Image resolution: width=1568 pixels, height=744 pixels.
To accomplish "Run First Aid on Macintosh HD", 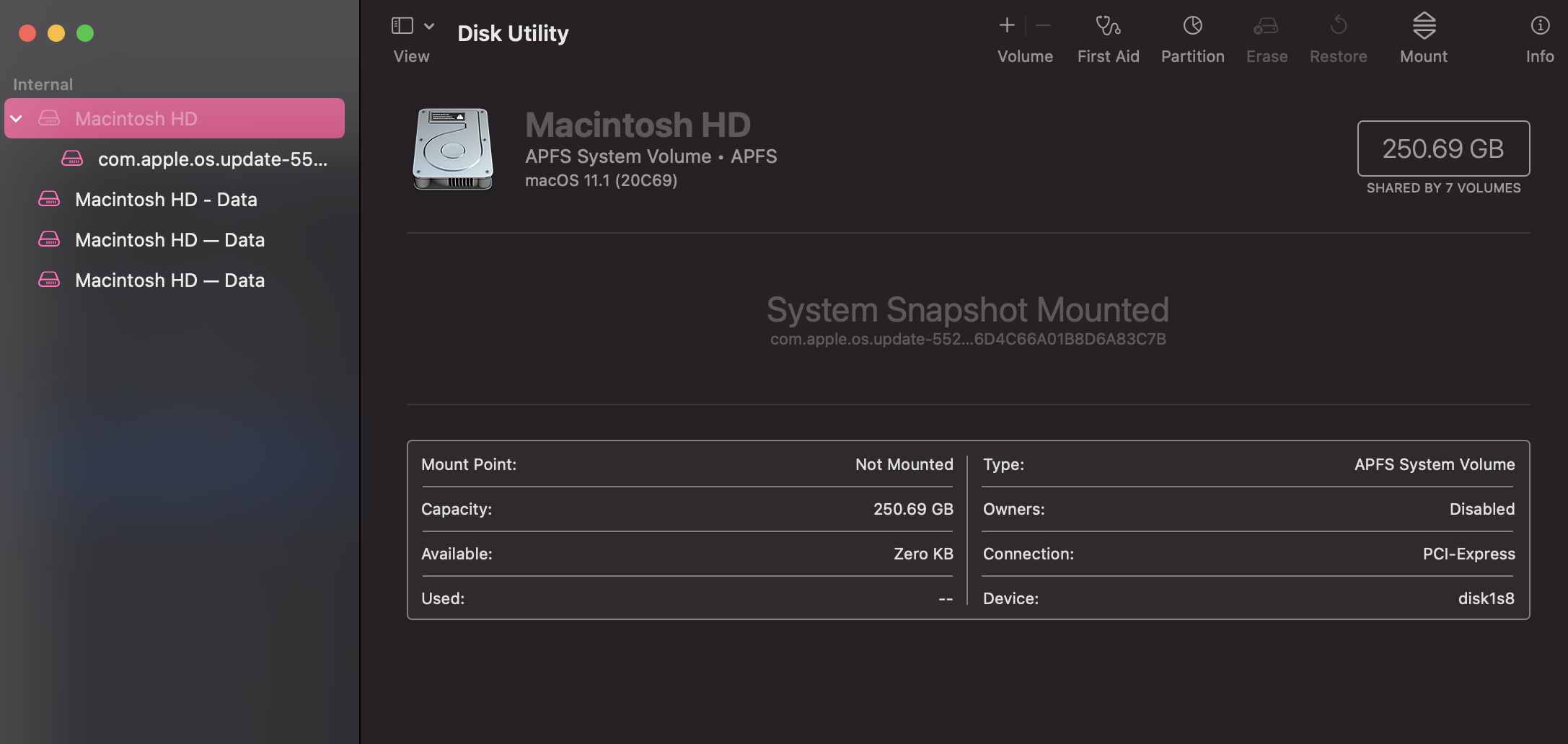I will coord(1108,36).
